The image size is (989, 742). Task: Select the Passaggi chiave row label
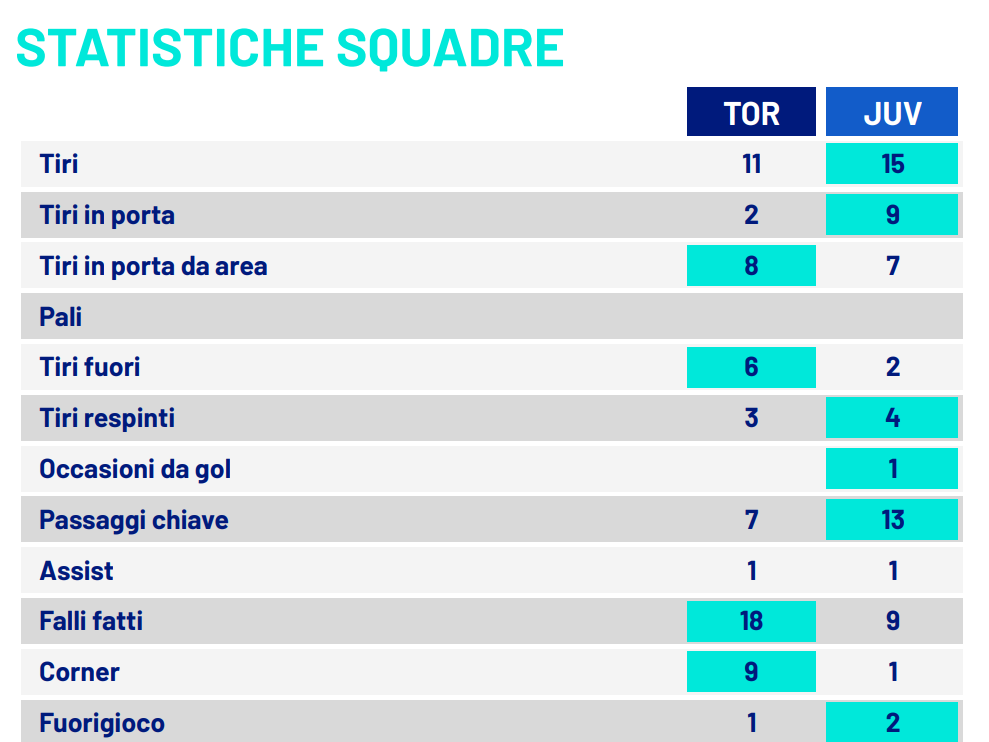134,520
